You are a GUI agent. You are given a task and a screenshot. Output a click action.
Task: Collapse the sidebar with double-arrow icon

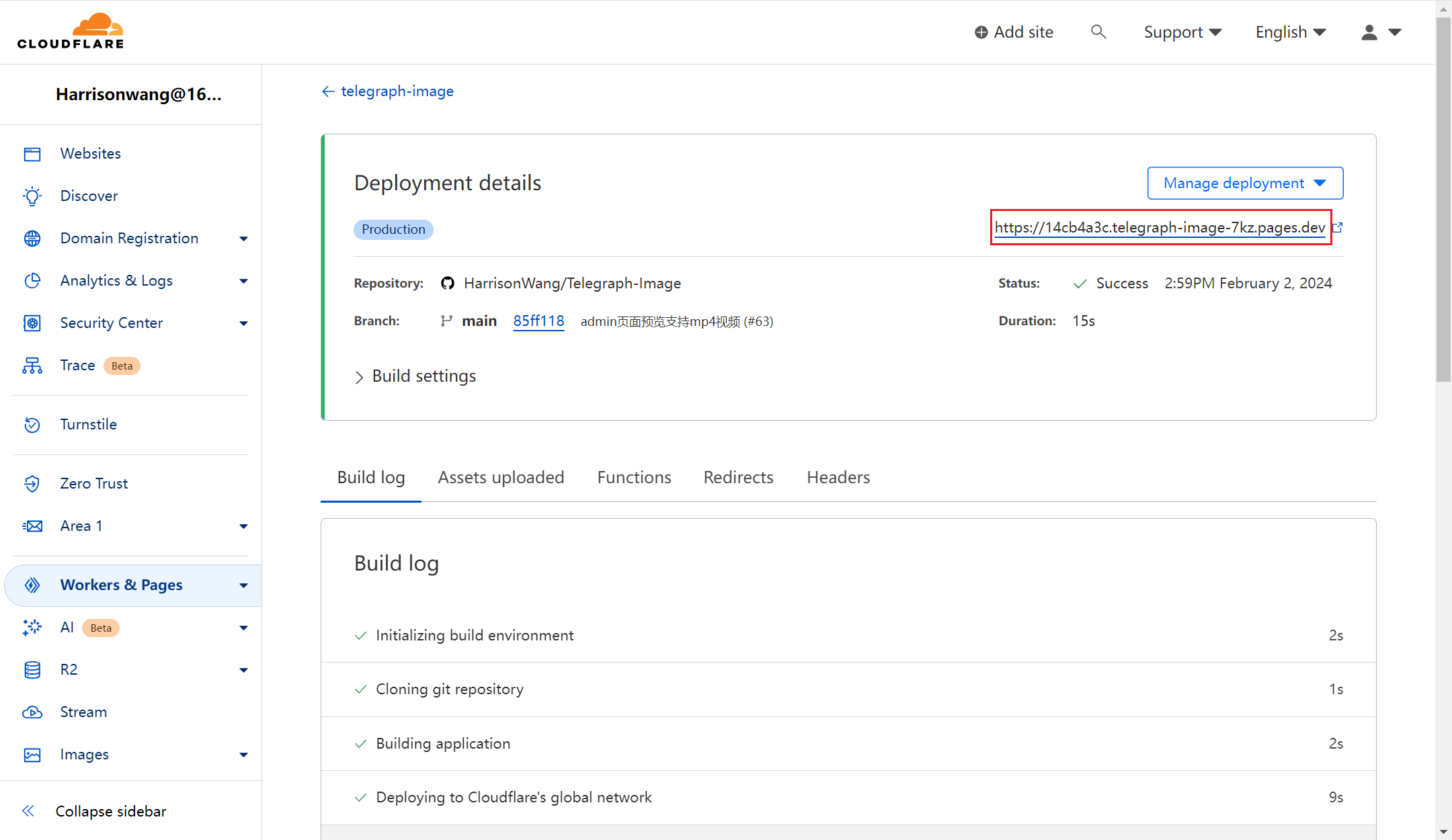28,811
